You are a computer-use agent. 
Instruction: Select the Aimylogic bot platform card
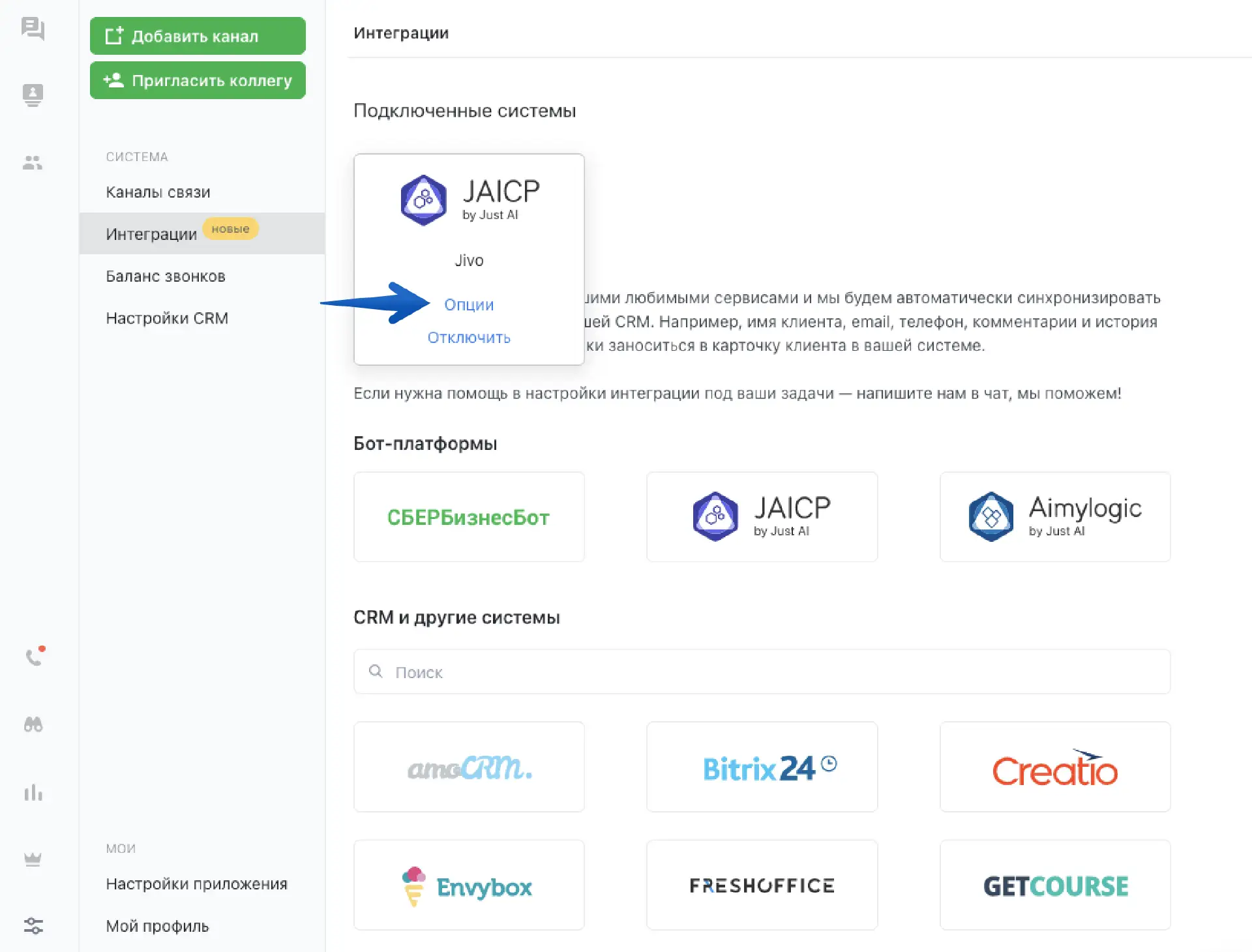click(1054, 517)
